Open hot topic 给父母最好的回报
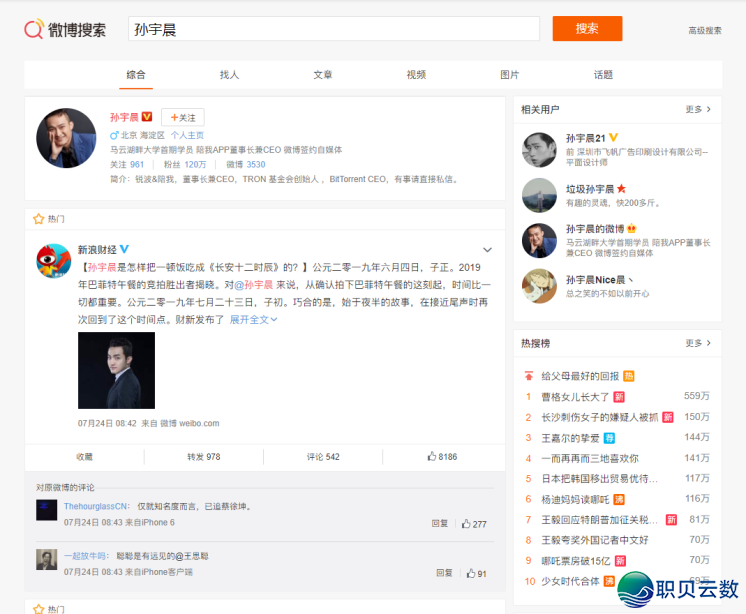The image size is (746, 614). [580, 376]
